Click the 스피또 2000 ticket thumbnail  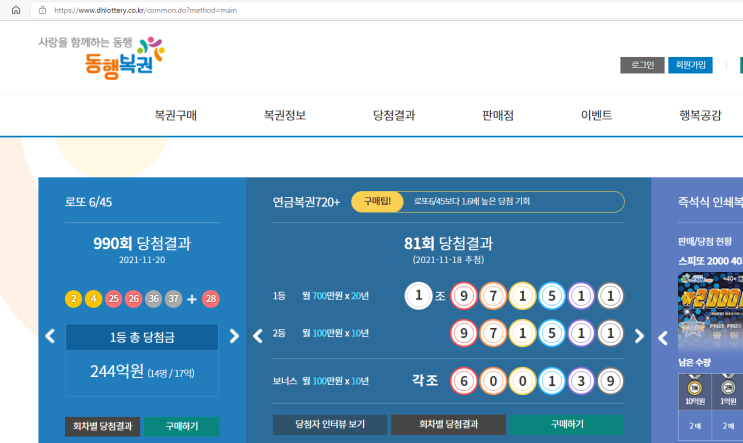click(x=710, y=312)
